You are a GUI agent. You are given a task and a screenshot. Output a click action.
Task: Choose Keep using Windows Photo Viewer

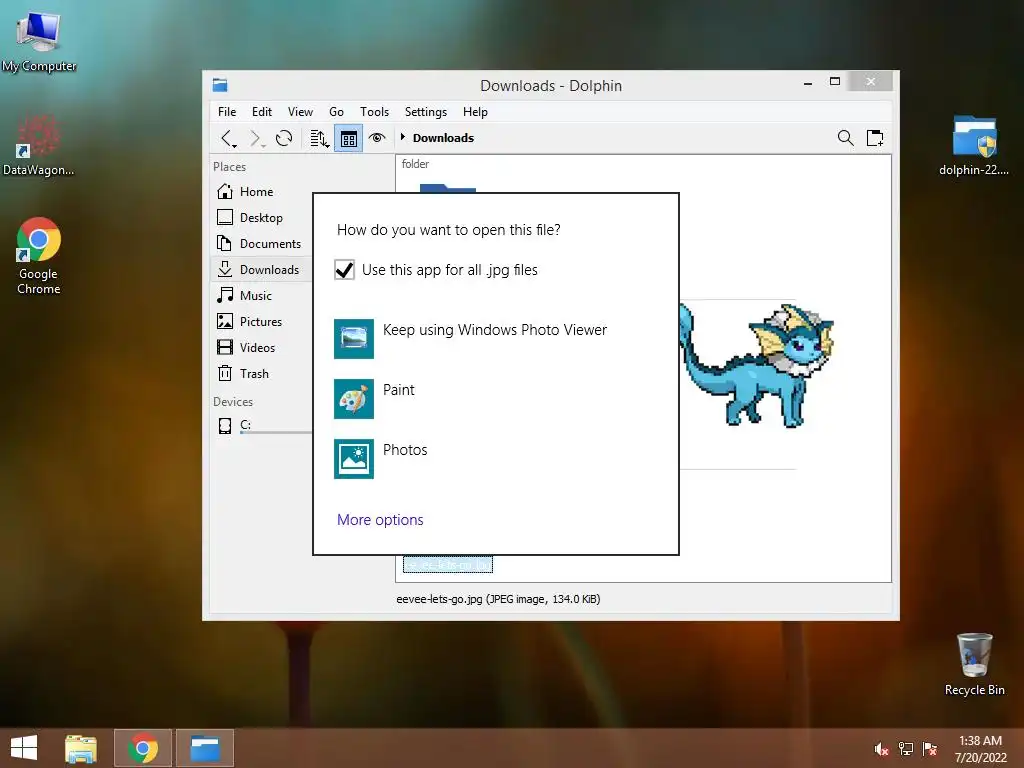click(496, 338)
